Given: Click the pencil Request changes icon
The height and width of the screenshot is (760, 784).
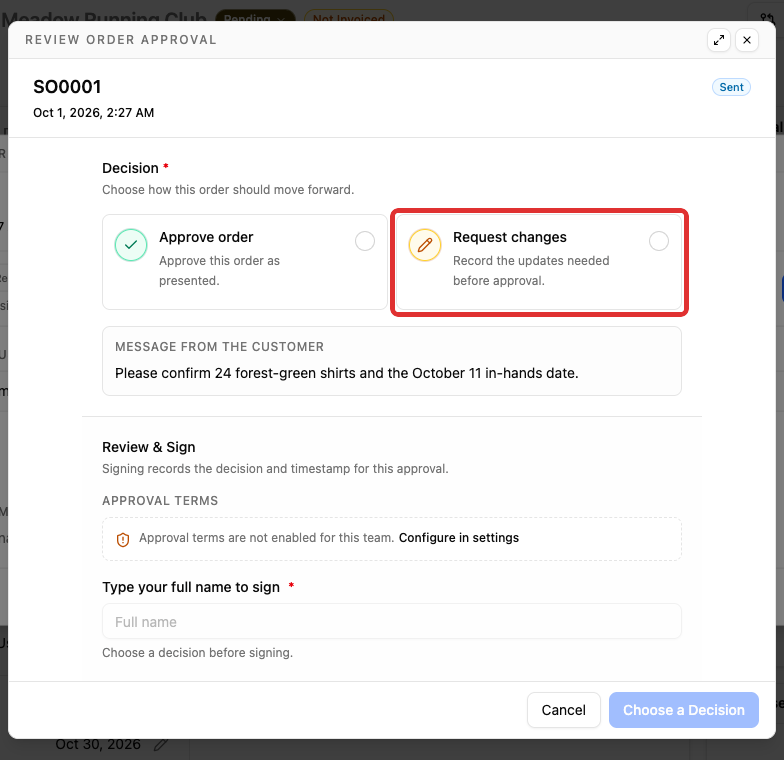Looking at the screenshot, I should (x=425, y=245).
